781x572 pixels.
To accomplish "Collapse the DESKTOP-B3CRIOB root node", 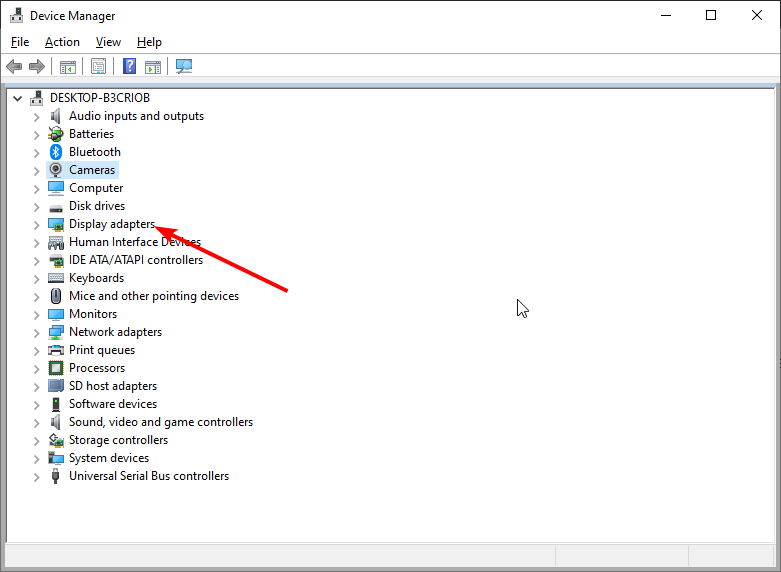I will (18, 99).
